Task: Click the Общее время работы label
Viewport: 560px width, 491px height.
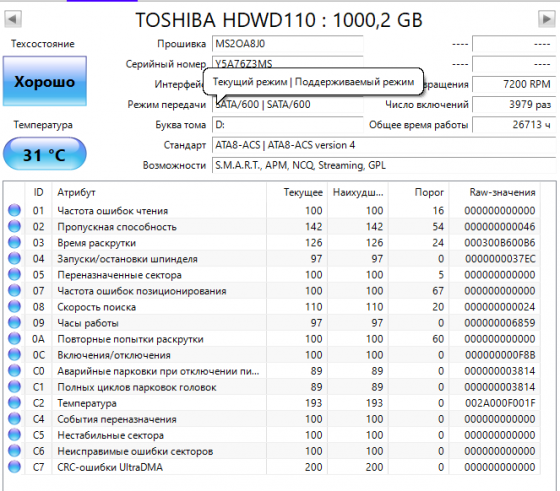Action: tap(419, 125)
